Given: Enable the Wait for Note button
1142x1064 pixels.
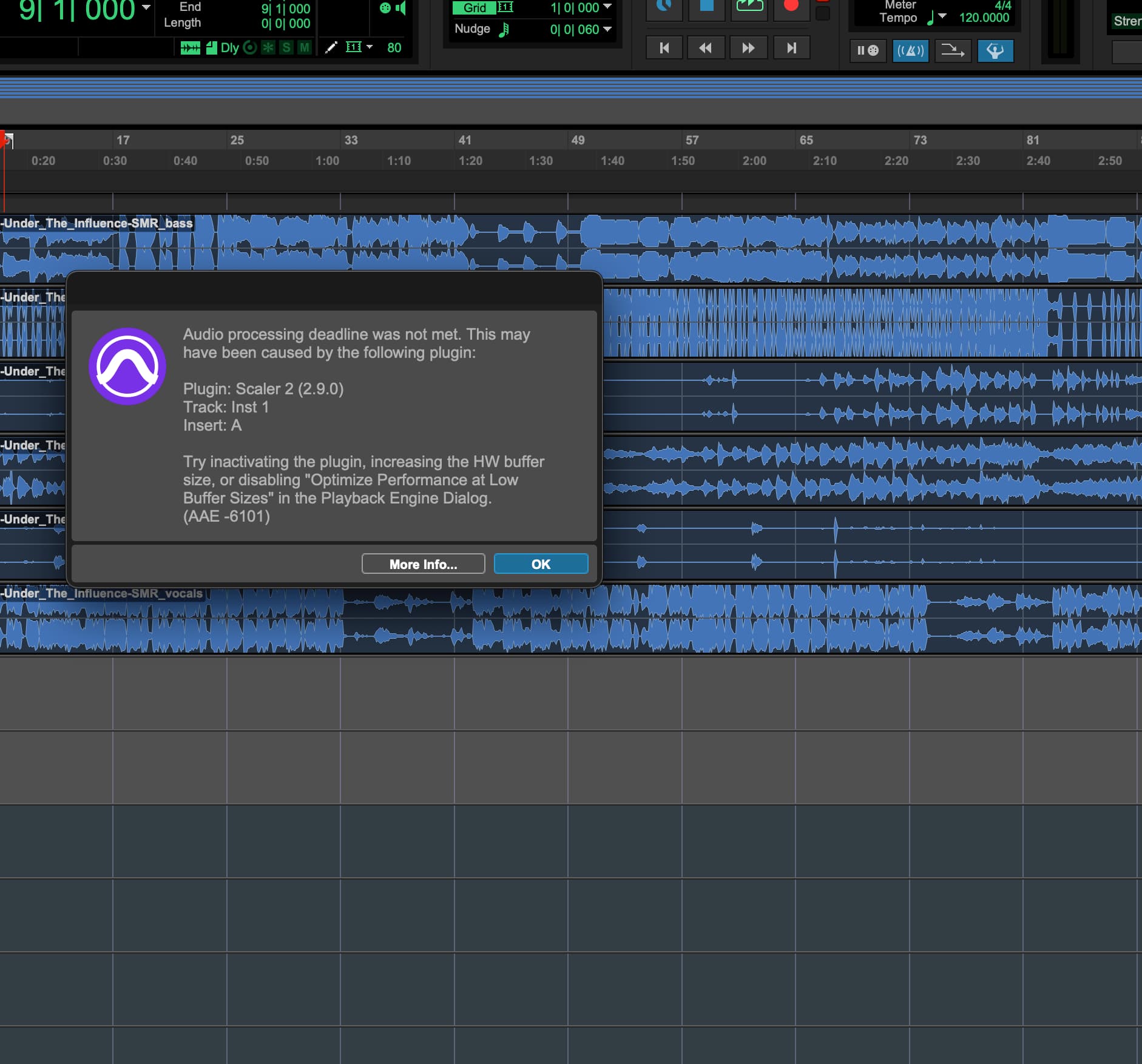Looking at the screenshot, I should point(868,50).
